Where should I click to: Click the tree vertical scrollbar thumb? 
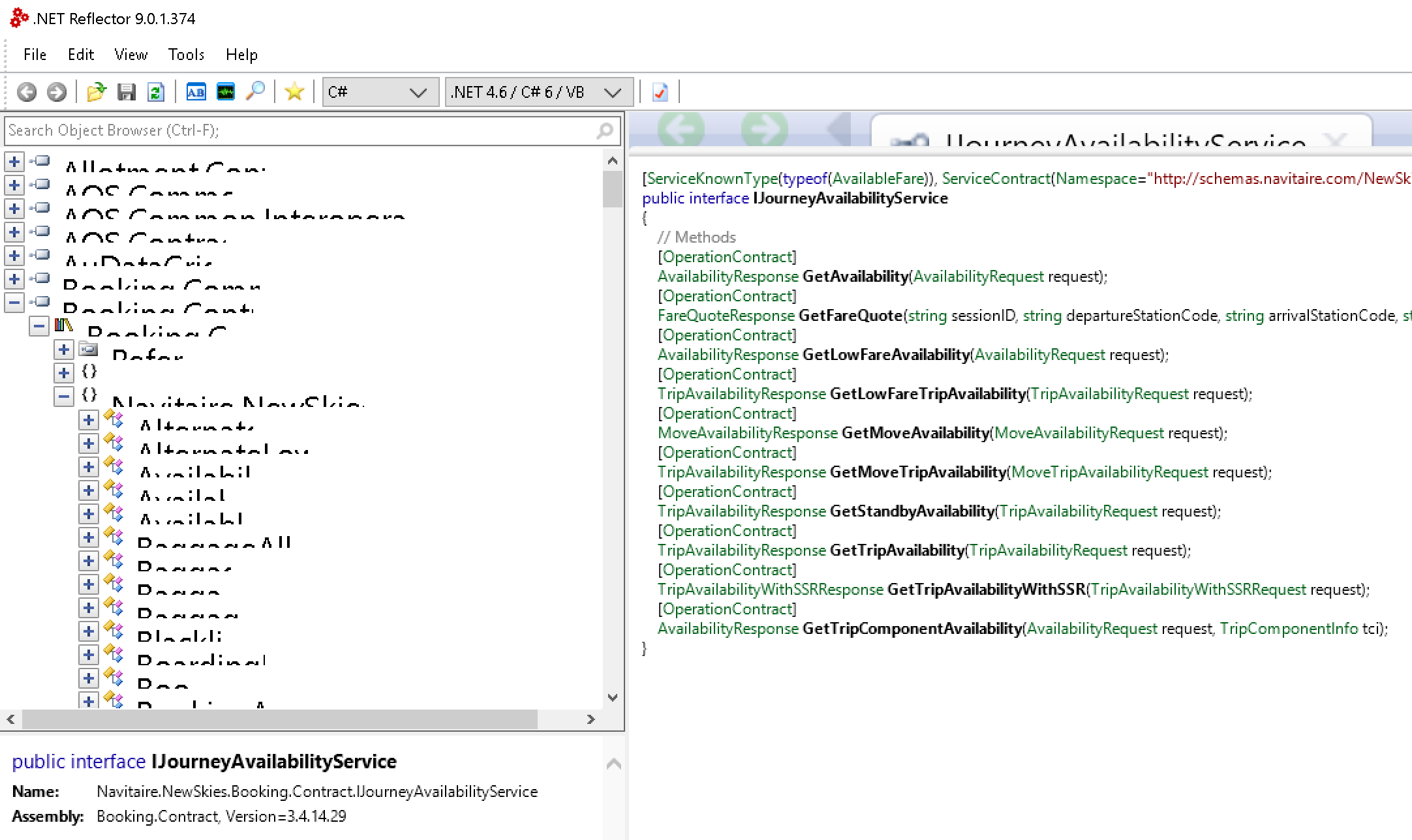(x=612, y=189)
